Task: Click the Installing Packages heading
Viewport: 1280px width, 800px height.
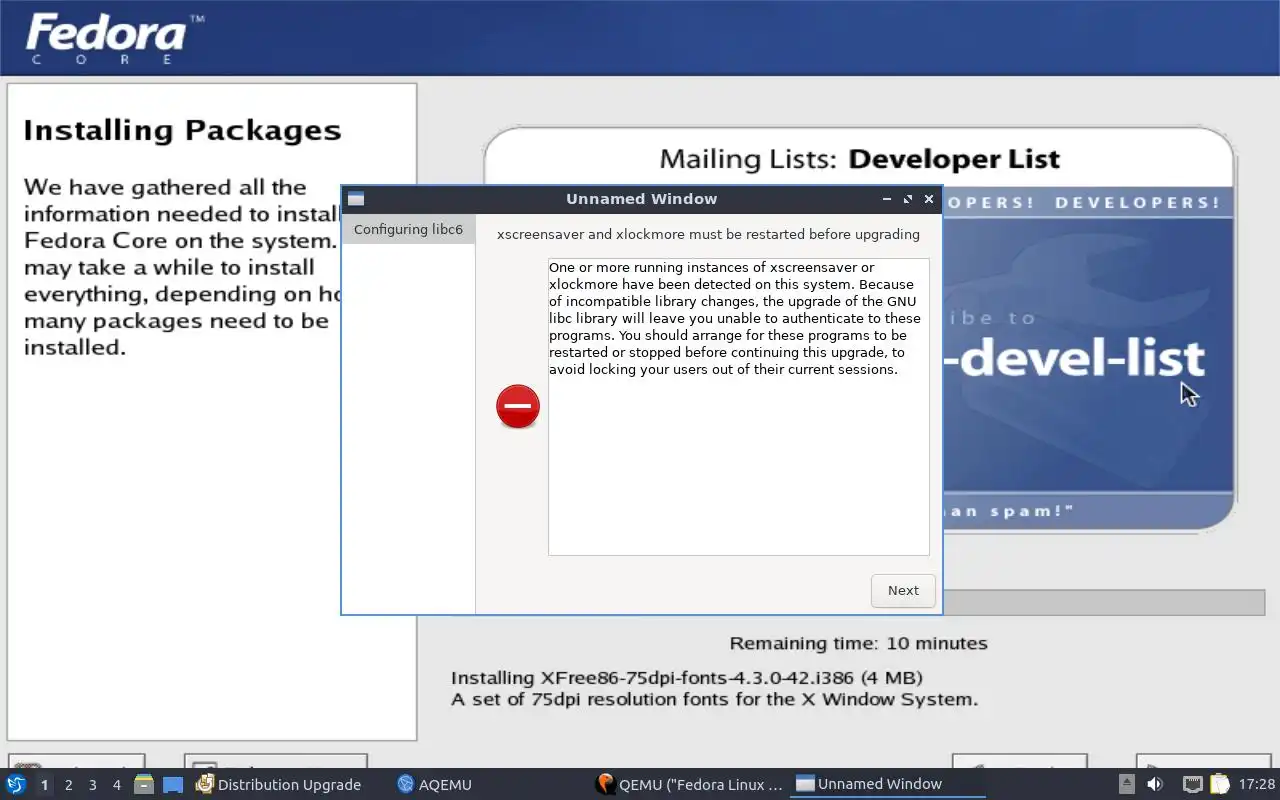Action: pyautogui.click(x=182, y=131)
